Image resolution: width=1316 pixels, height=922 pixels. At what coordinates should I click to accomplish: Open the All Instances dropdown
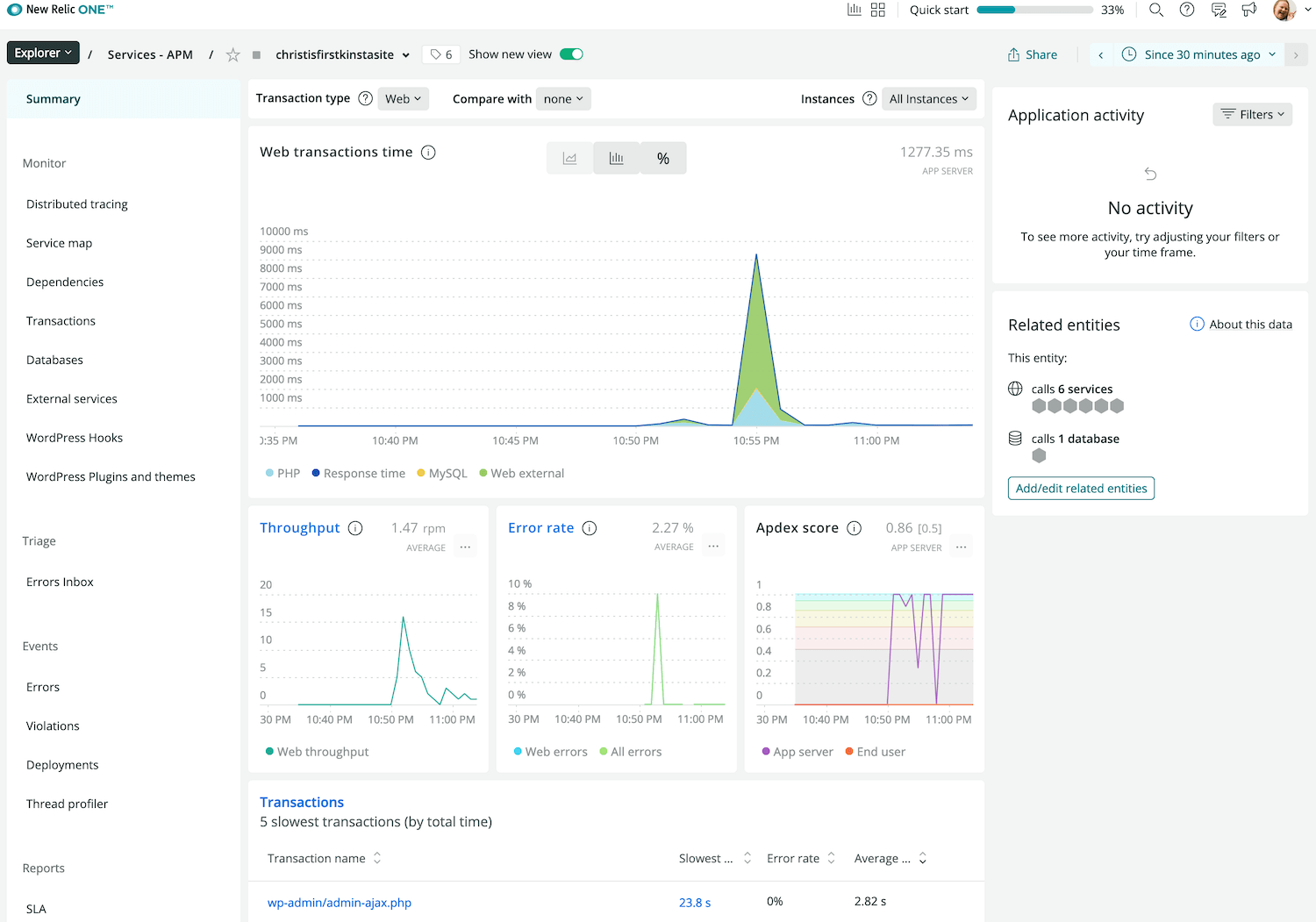click(929, 99)
